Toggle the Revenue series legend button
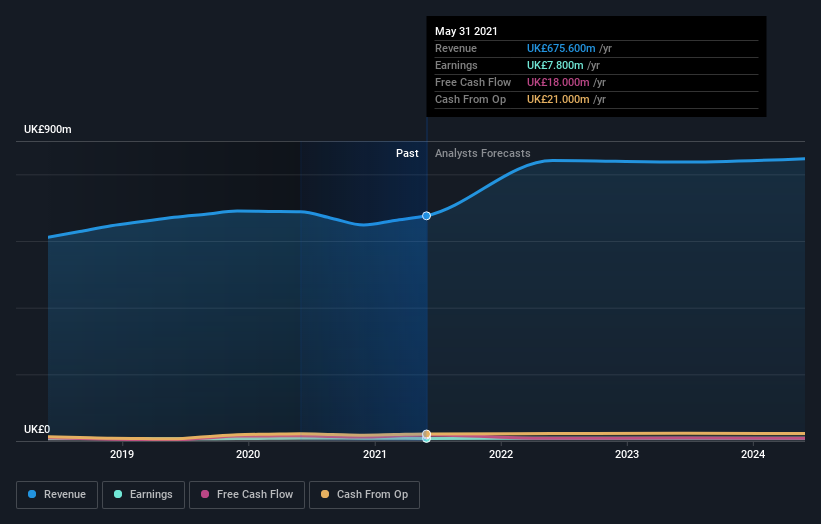Image resolution: width=821 pixels, height=524 pixels. pos(57,495)
